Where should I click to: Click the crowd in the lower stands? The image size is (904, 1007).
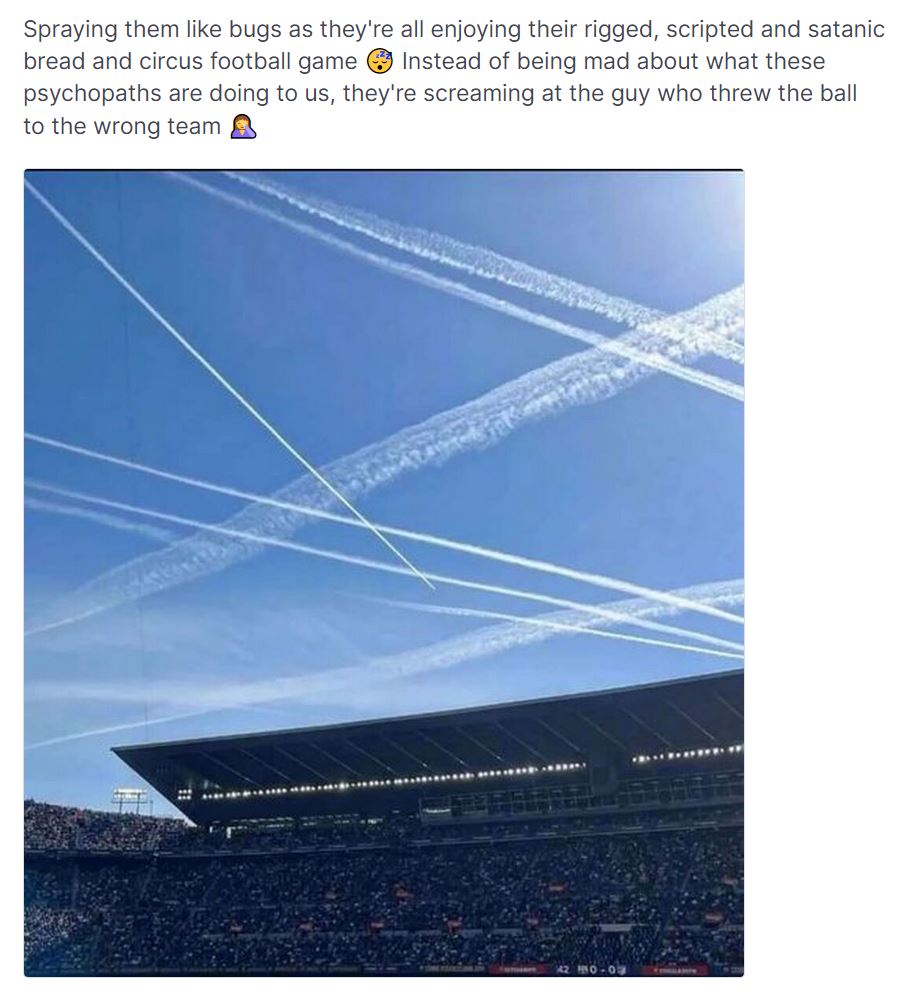[x=384, y=899]
